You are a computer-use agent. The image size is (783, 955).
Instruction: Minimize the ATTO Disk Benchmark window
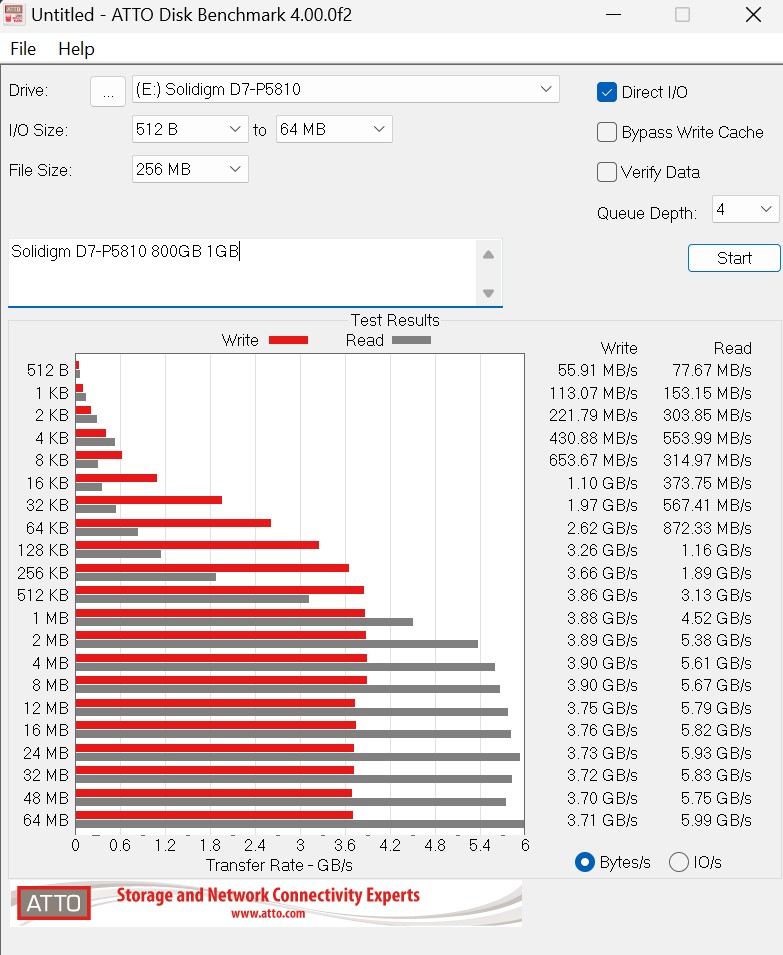[x=614, y=15]
